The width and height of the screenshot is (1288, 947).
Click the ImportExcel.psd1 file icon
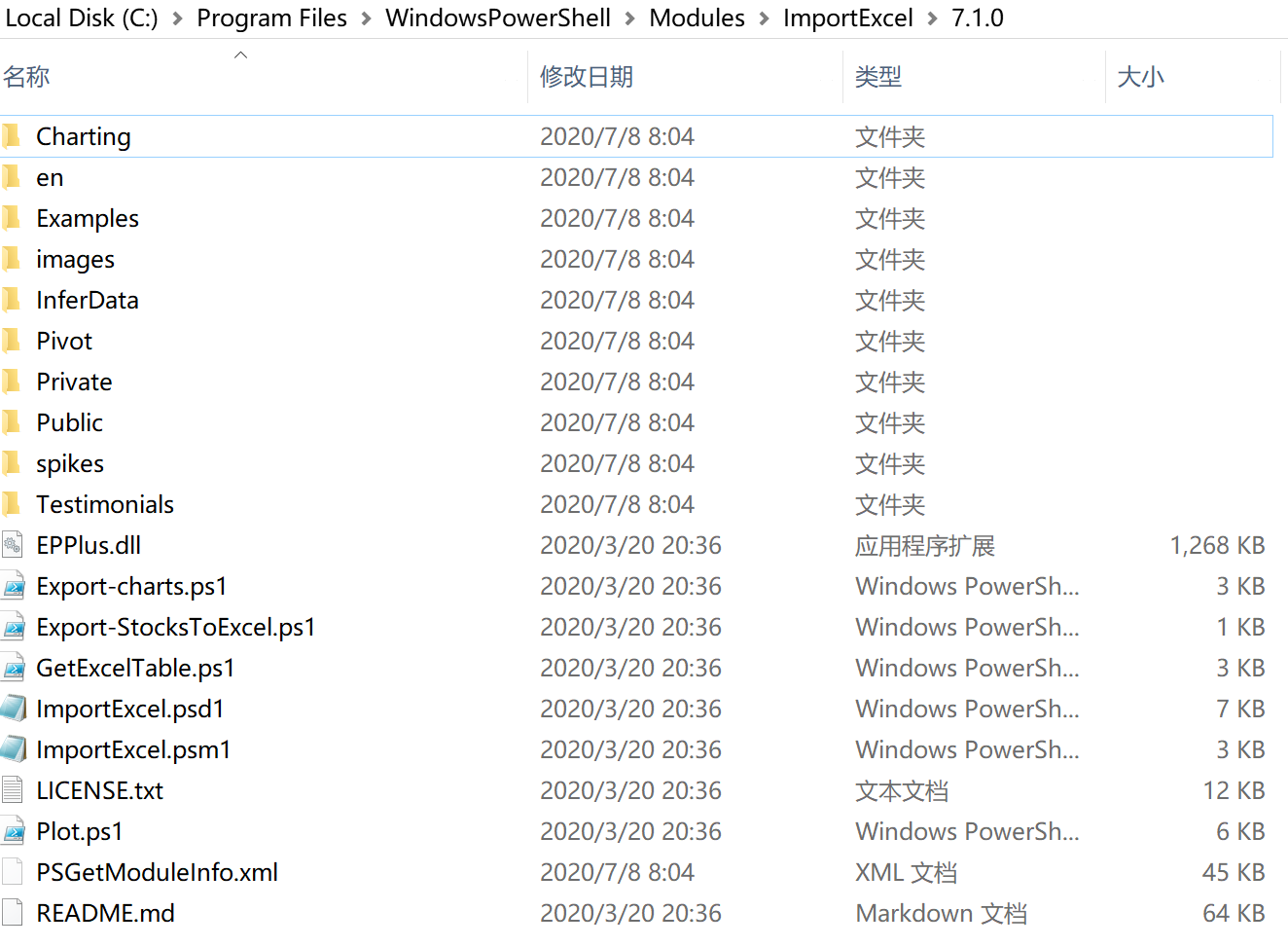(14, 709)
